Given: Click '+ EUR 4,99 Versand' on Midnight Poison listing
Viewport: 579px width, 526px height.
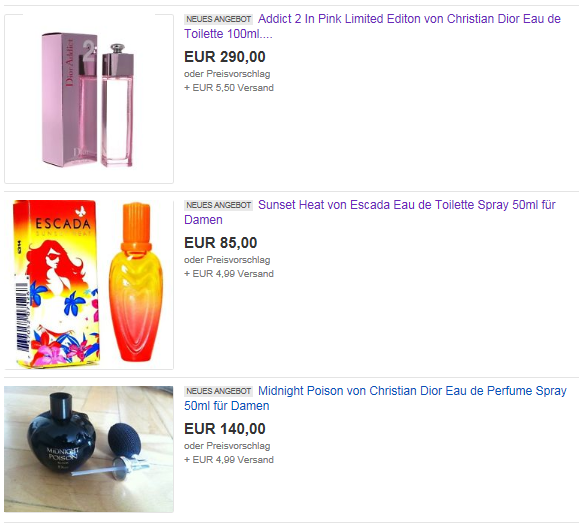Looking at the screenshot, I should click(x=229, y=460).
